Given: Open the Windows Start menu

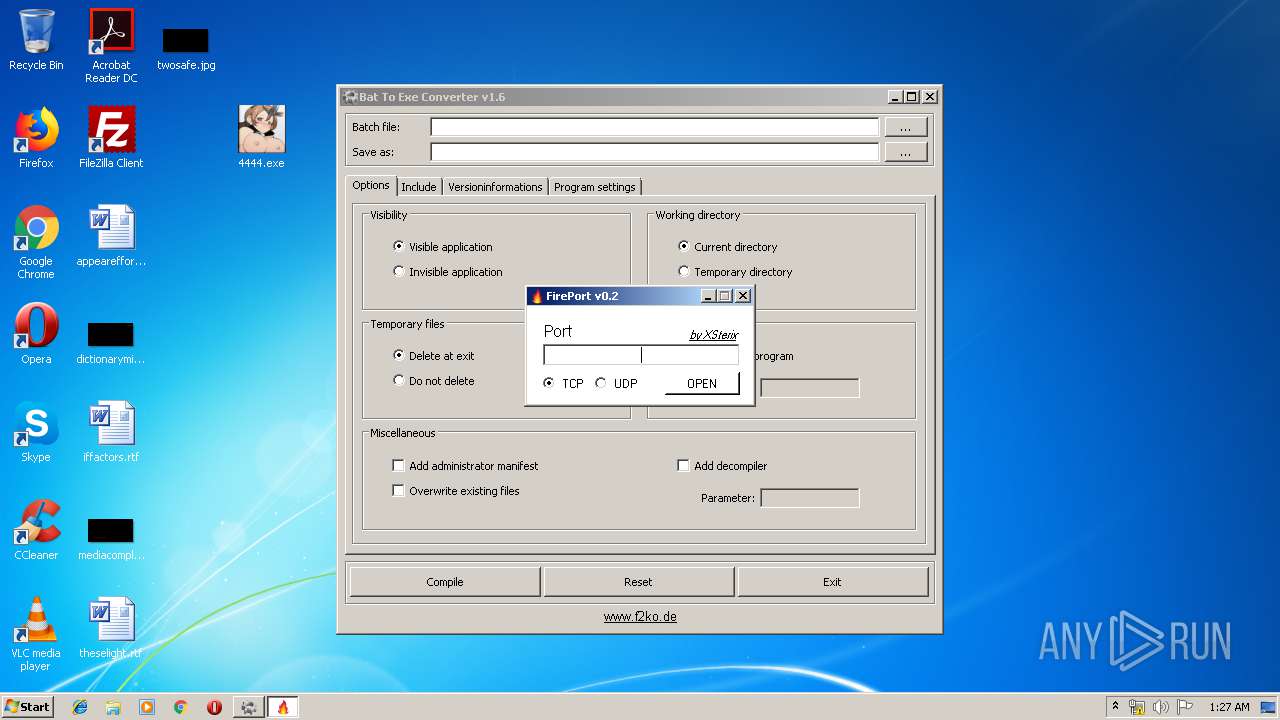Looking at the screenshot, I should coord(28,707).
